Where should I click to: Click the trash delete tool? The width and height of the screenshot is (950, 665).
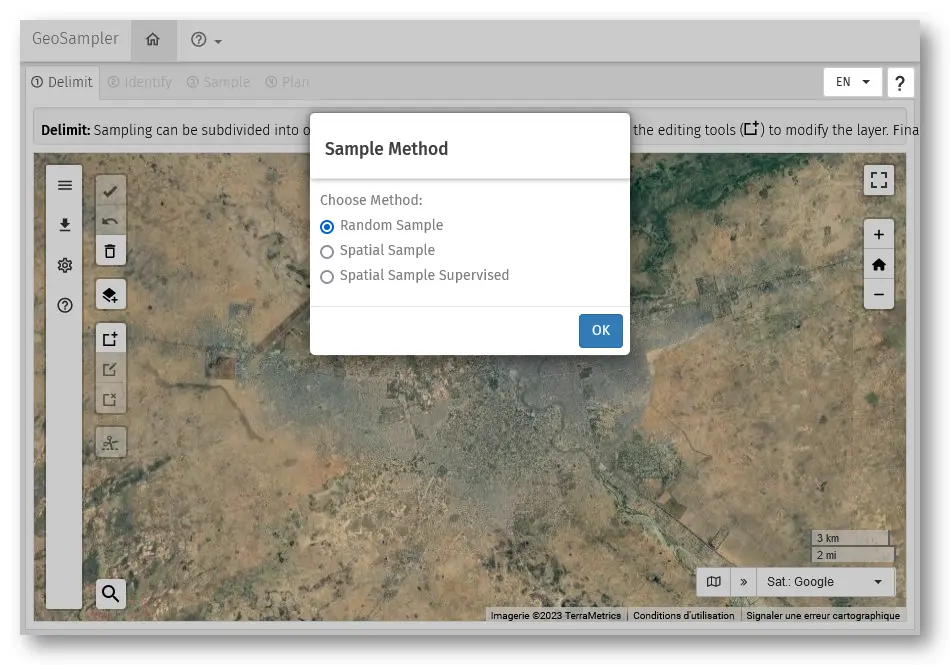coord(111,251)
